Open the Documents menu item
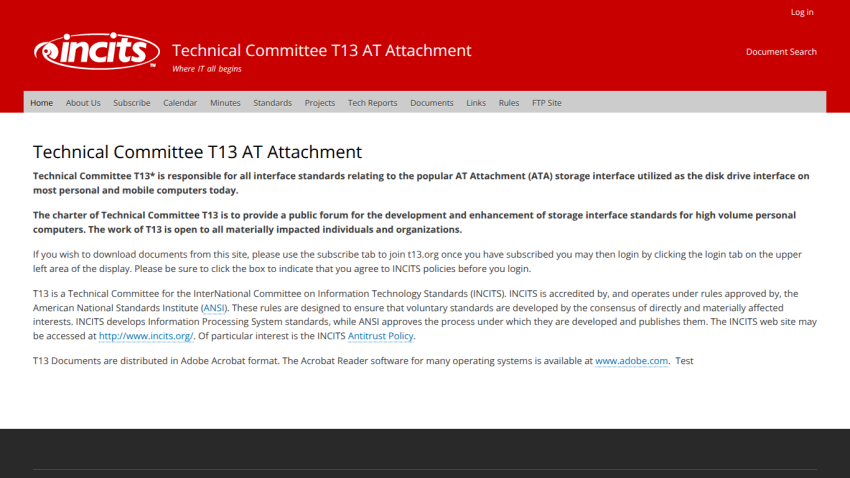Image resolution: width=850 pixels, height=478 pixels. pyautogui.click(x=432, y=102)
